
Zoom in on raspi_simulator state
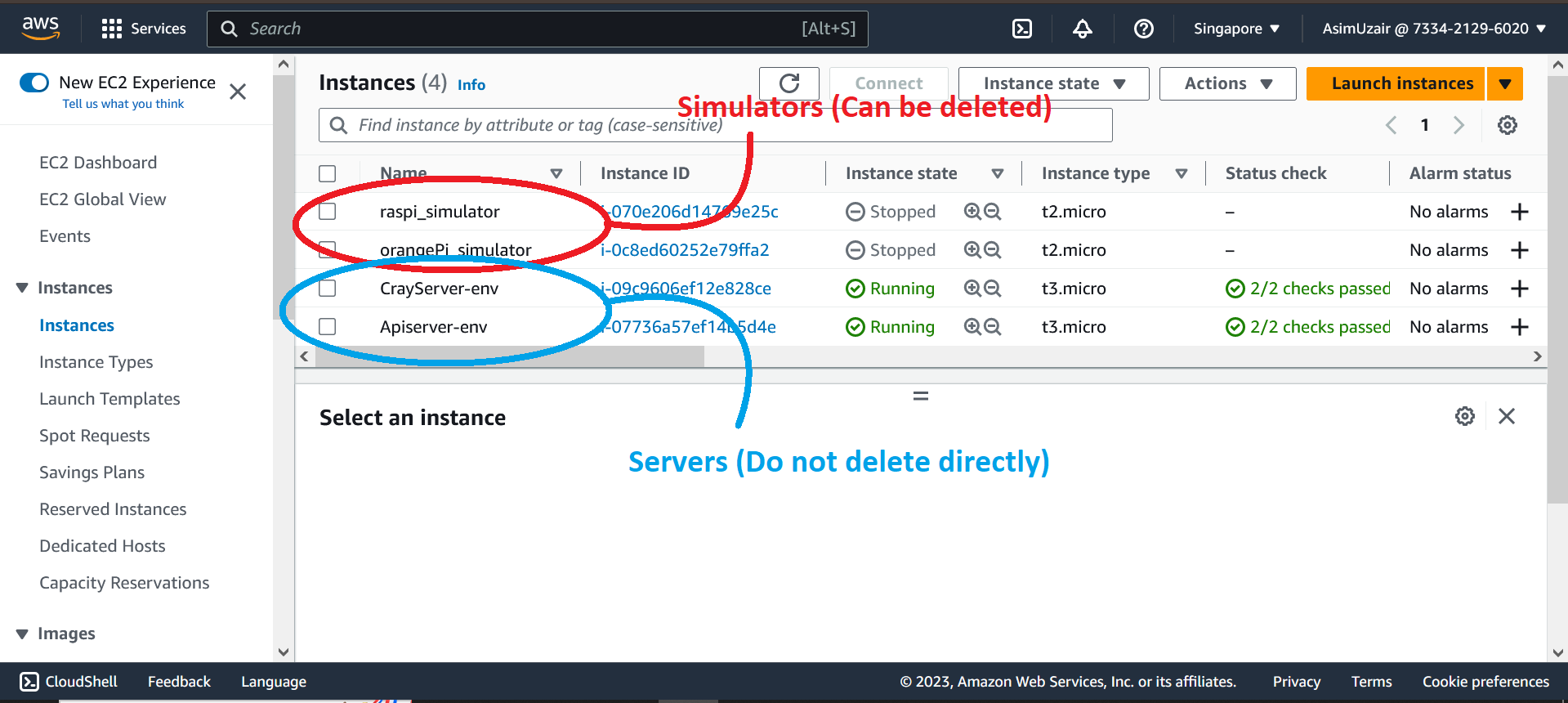972,212
